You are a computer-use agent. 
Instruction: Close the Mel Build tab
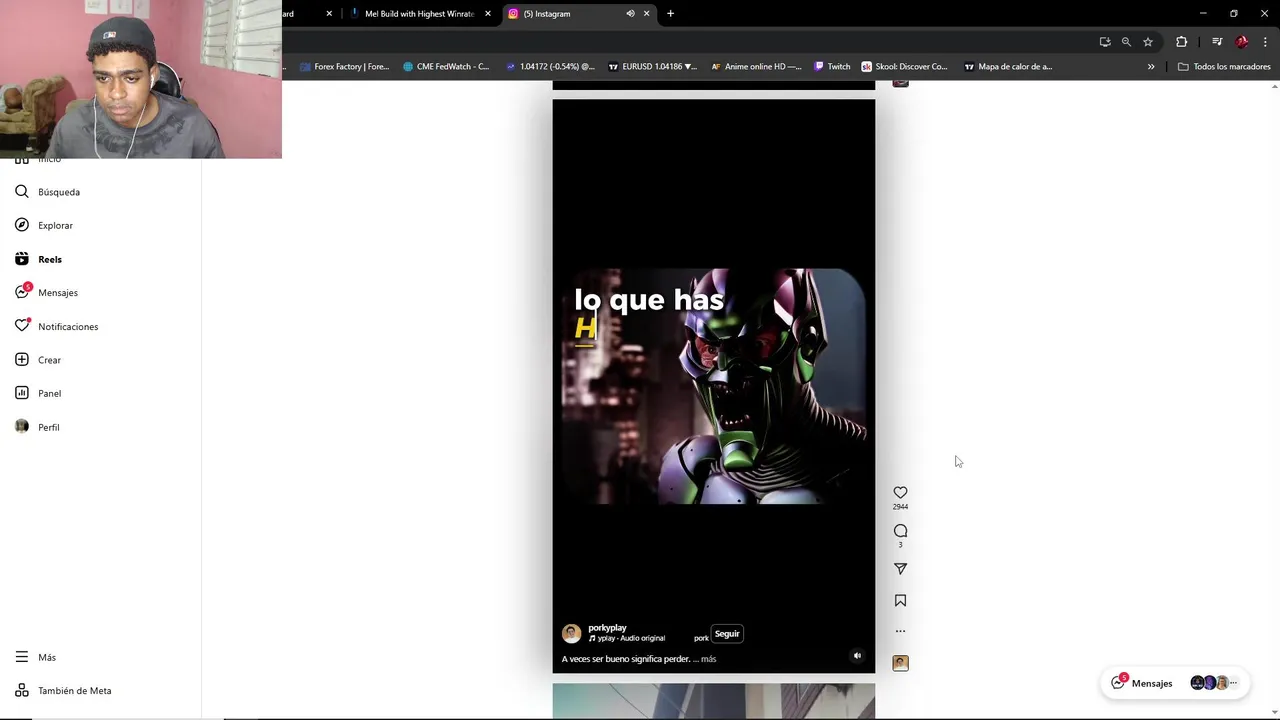[488, 14]
